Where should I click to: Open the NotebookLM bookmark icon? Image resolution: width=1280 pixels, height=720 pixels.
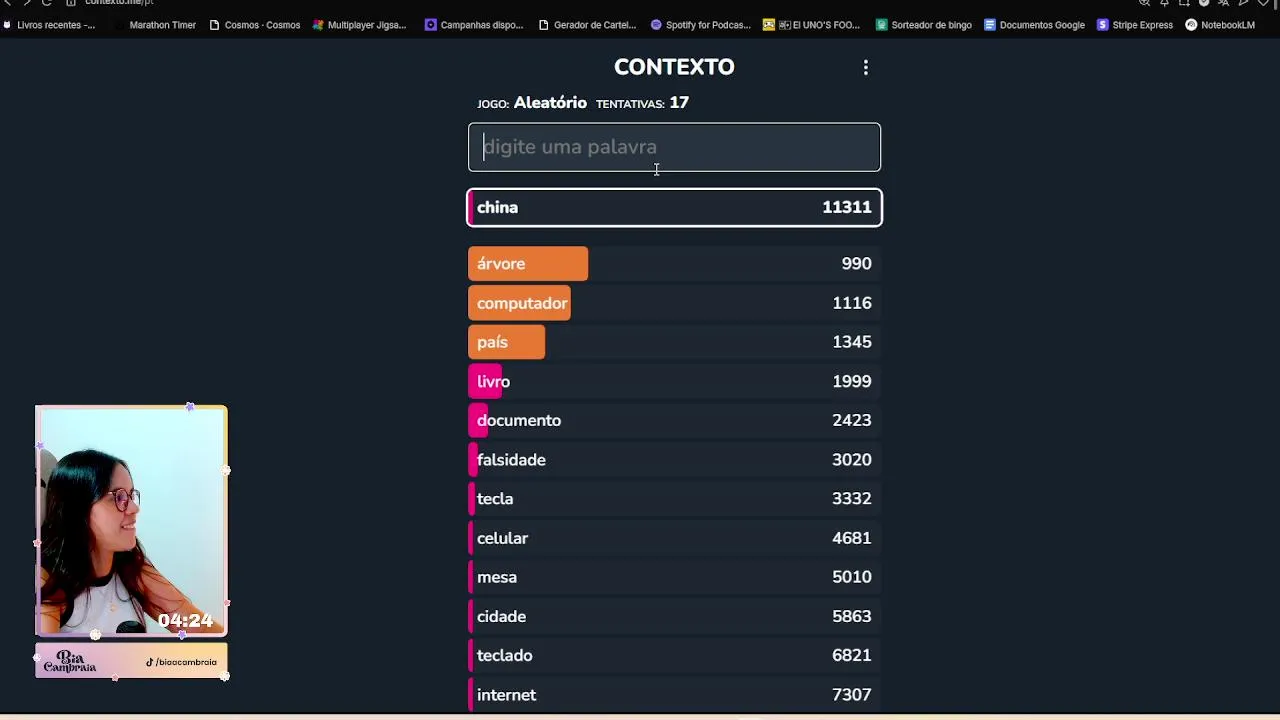pos(1191,25)
